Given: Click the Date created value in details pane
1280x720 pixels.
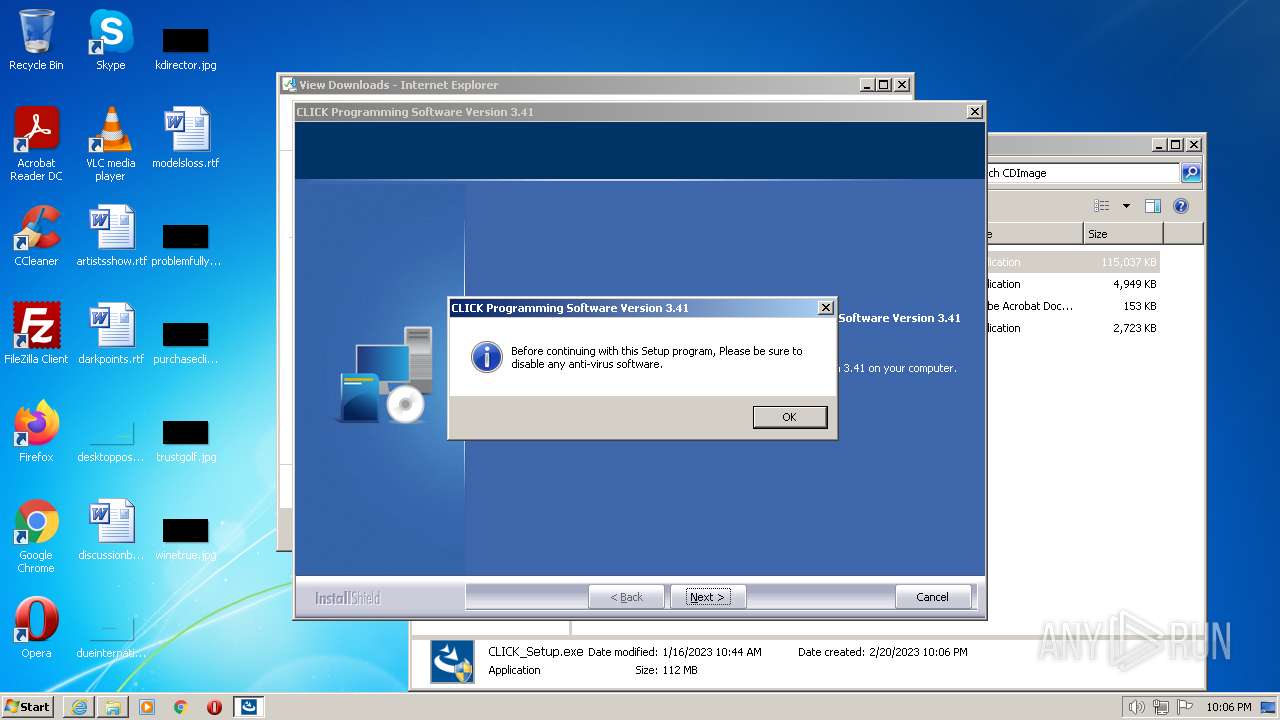Looking at the screenshot, I should coord(920,652).
